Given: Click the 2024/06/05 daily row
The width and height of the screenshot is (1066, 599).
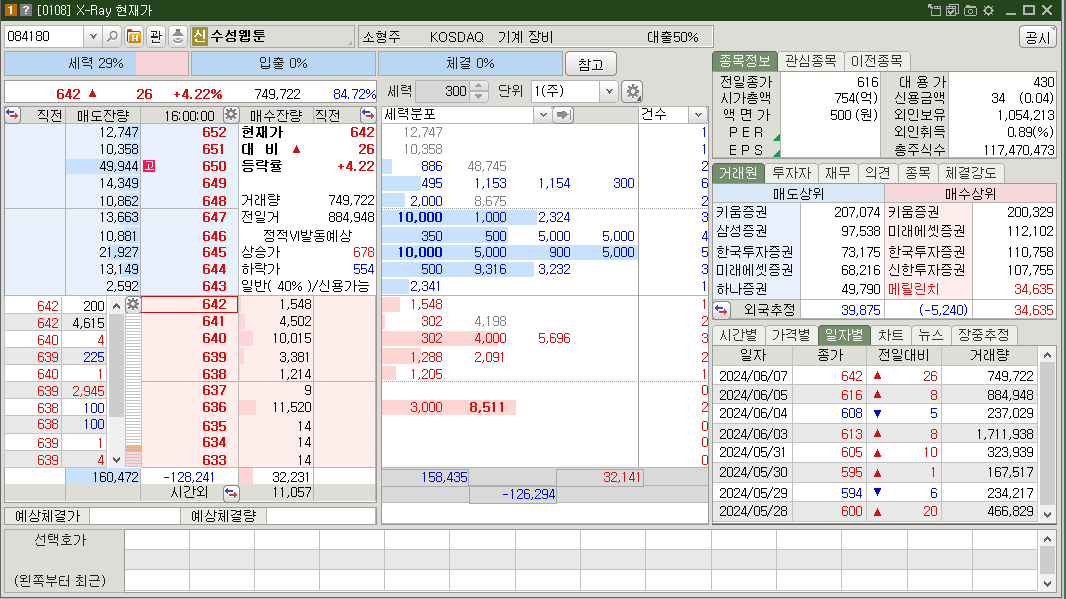Looking at the screenshot, I should click(x=876, y=395).
